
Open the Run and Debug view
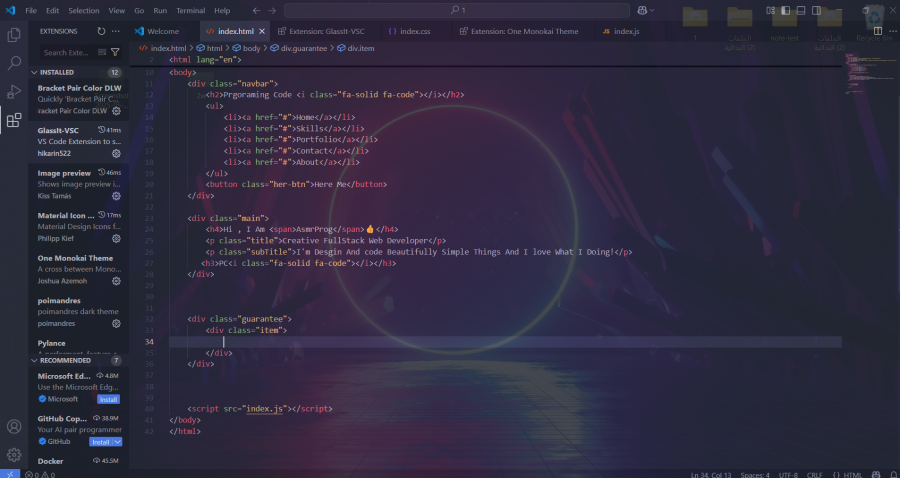coord(14,91)
